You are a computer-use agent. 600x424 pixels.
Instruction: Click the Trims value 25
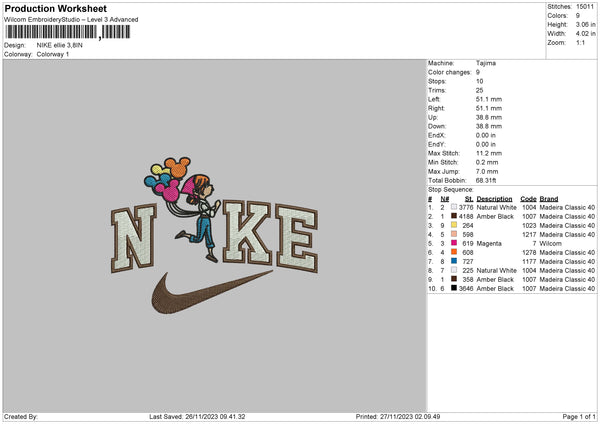click(479, 90)
